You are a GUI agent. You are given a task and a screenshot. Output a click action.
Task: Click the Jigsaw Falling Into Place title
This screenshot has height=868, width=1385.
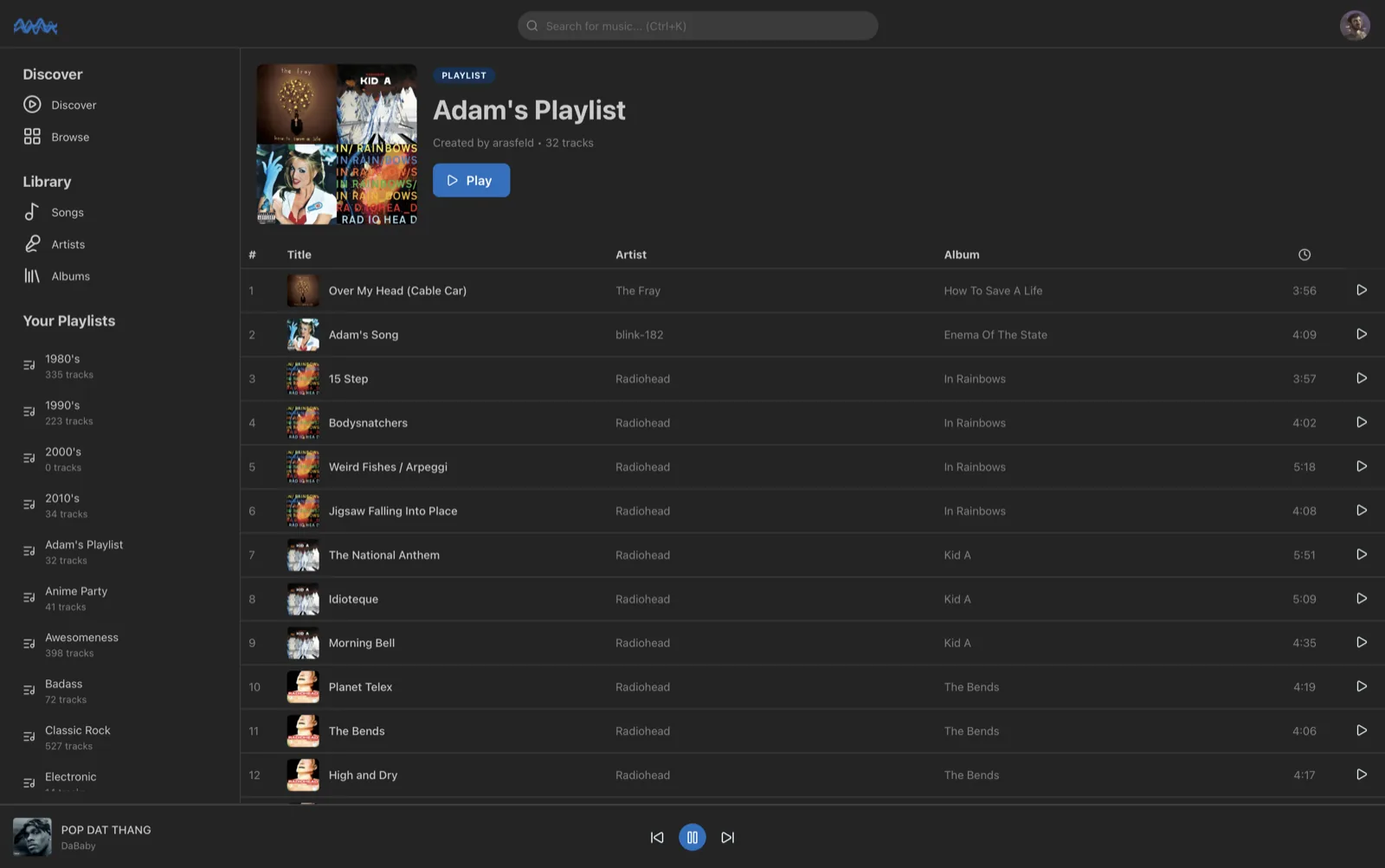pos(393,511)
